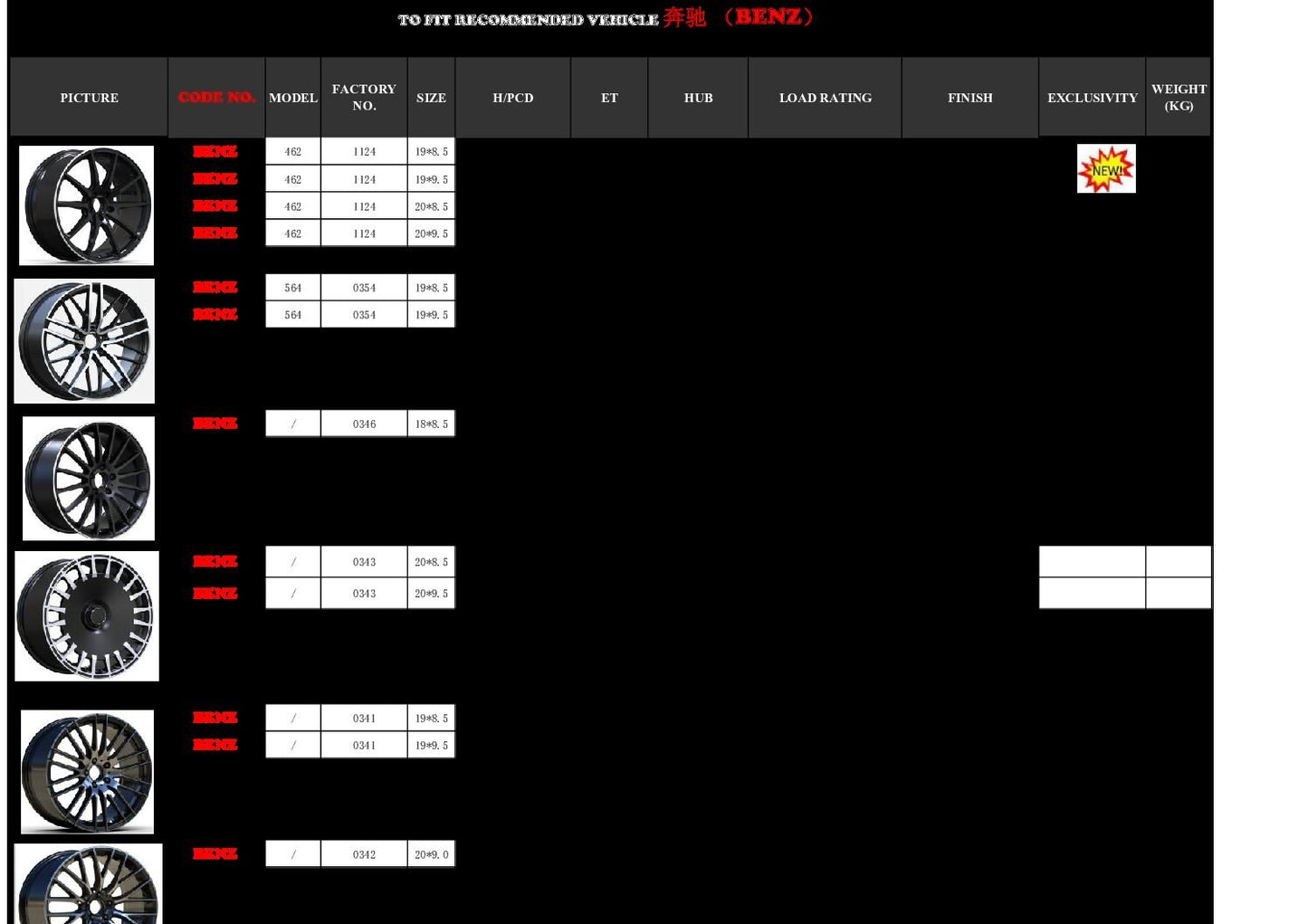The height and width of the screenshot is (924, 1308).
Task: Select factory no. 0341 in the 19*9.5 row
Action: tap(364, 746)
